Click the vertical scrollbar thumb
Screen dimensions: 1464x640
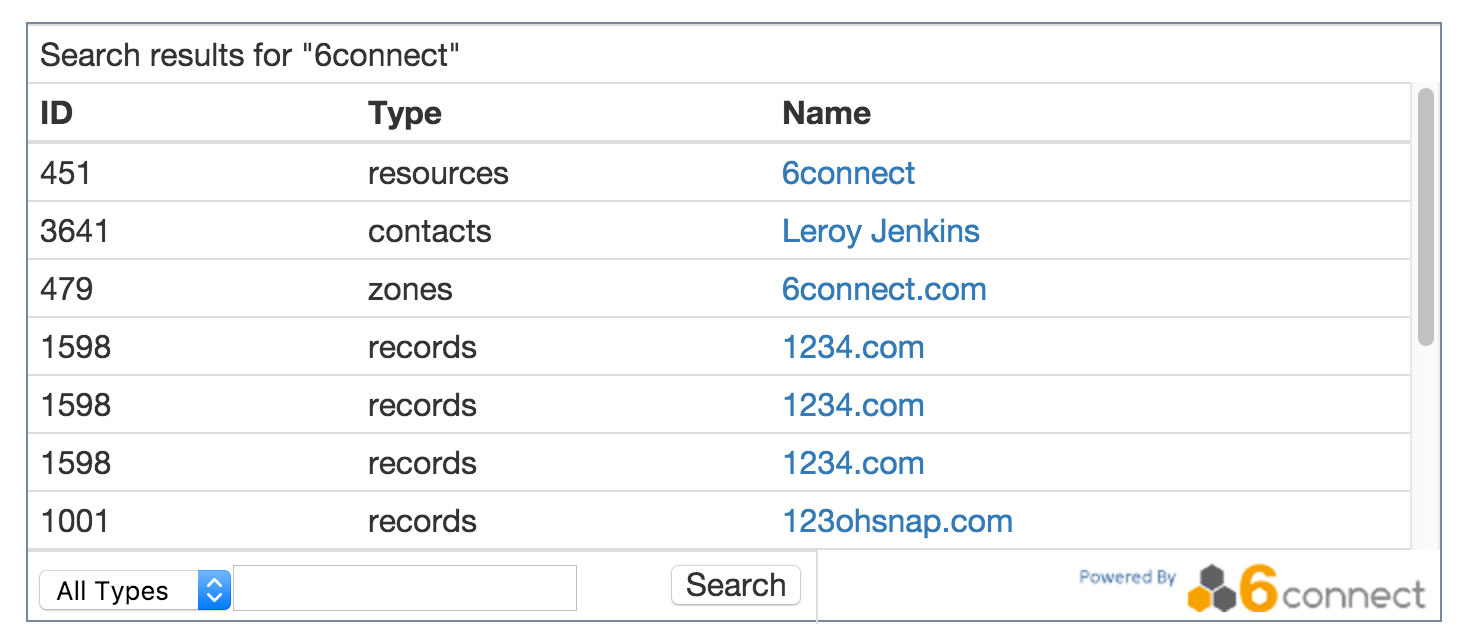pos(1426,217)
